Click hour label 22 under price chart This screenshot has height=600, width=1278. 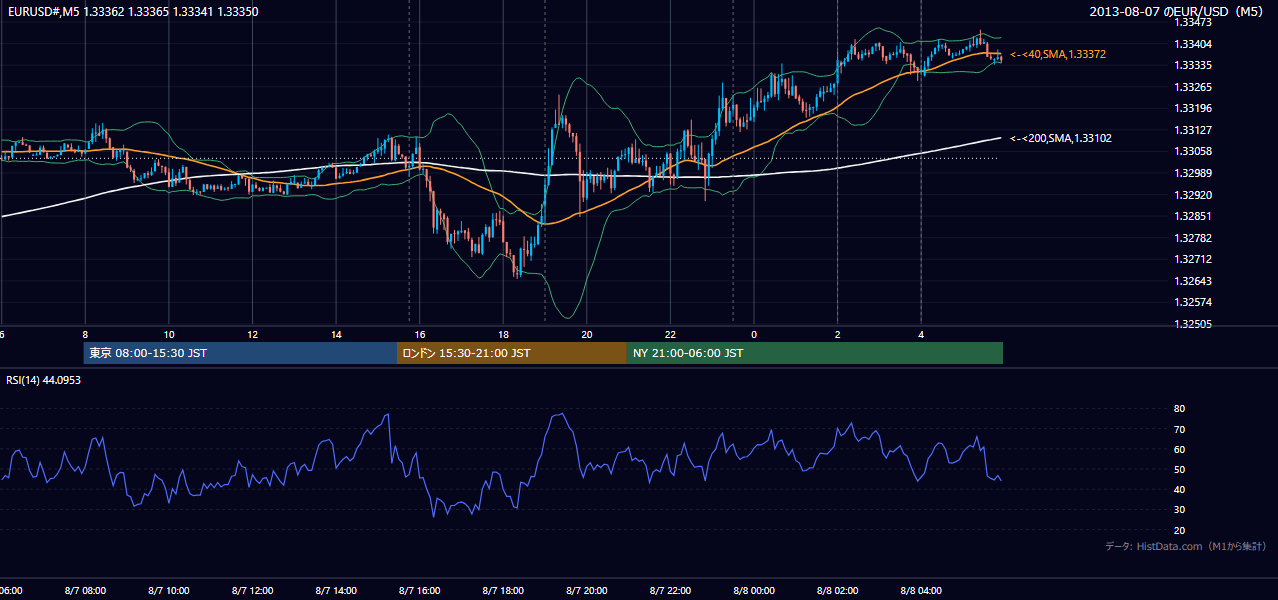coord(670,335)
